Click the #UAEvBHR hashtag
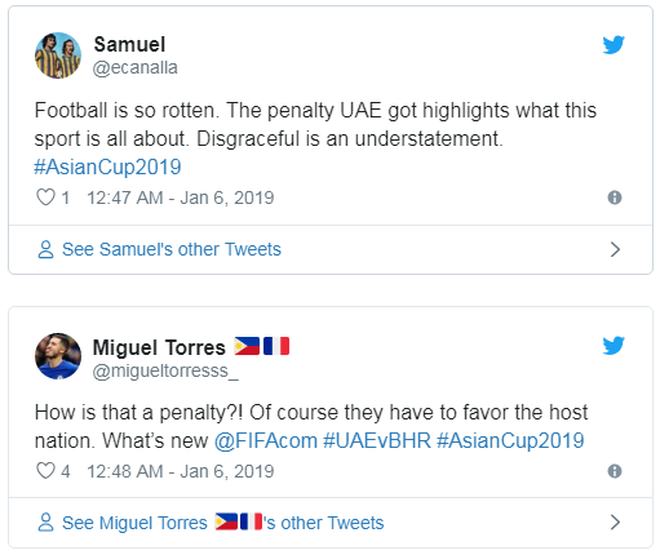 [x=375, y=440]
